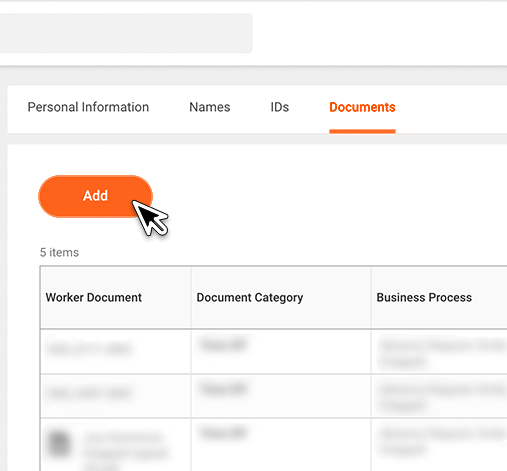Image resolution: width=507 pixels, height=471 pixels.
Task: Open the Personal Information tab
Action: click(88, 107)
